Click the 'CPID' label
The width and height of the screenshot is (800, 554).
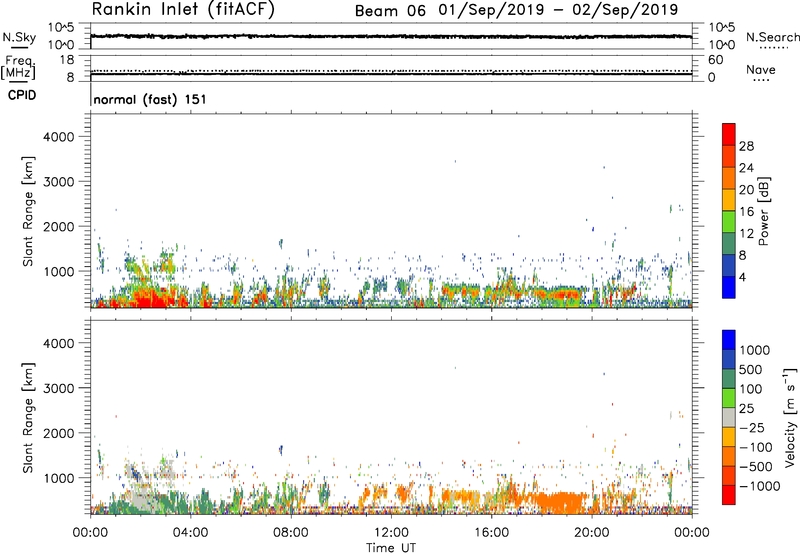coord(22,95)
